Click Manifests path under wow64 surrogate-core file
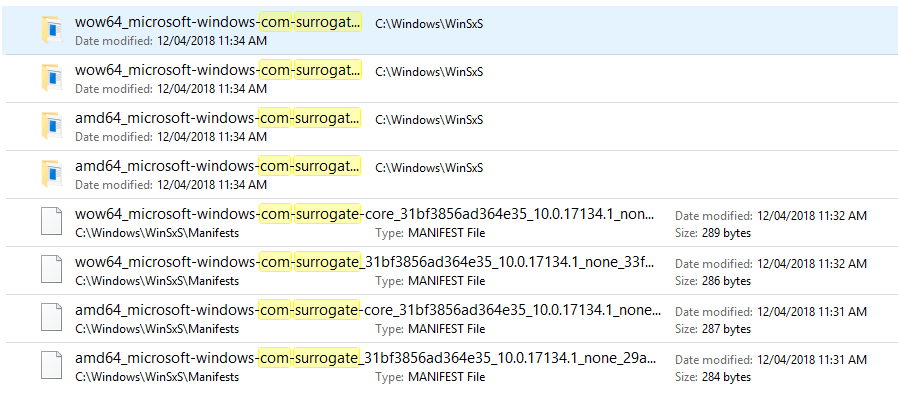This screenshot has width=898, height=407. 157,234
